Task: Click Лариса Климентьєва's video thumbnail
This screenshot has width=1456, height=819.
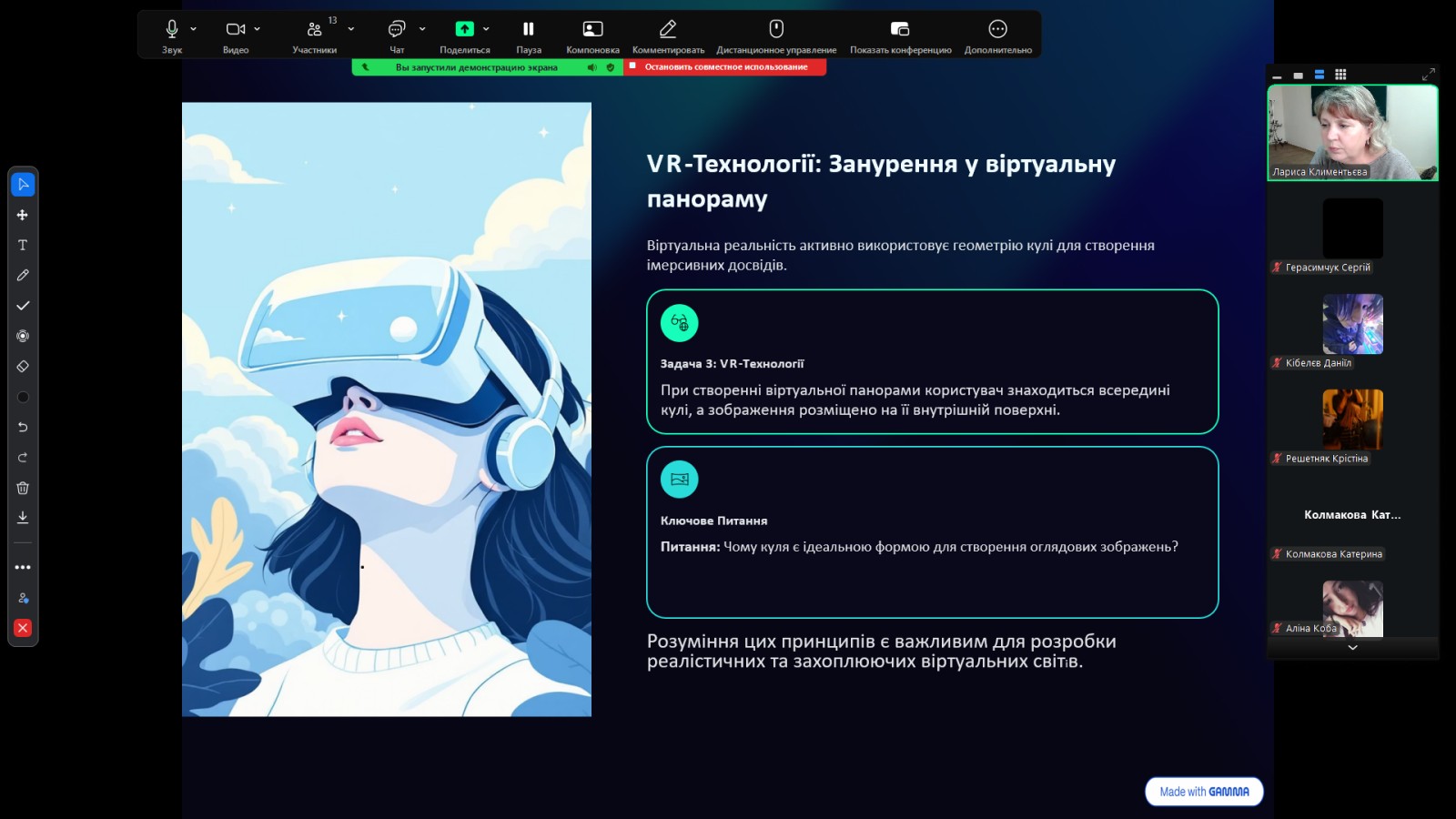Action: tap(1352, 133)
